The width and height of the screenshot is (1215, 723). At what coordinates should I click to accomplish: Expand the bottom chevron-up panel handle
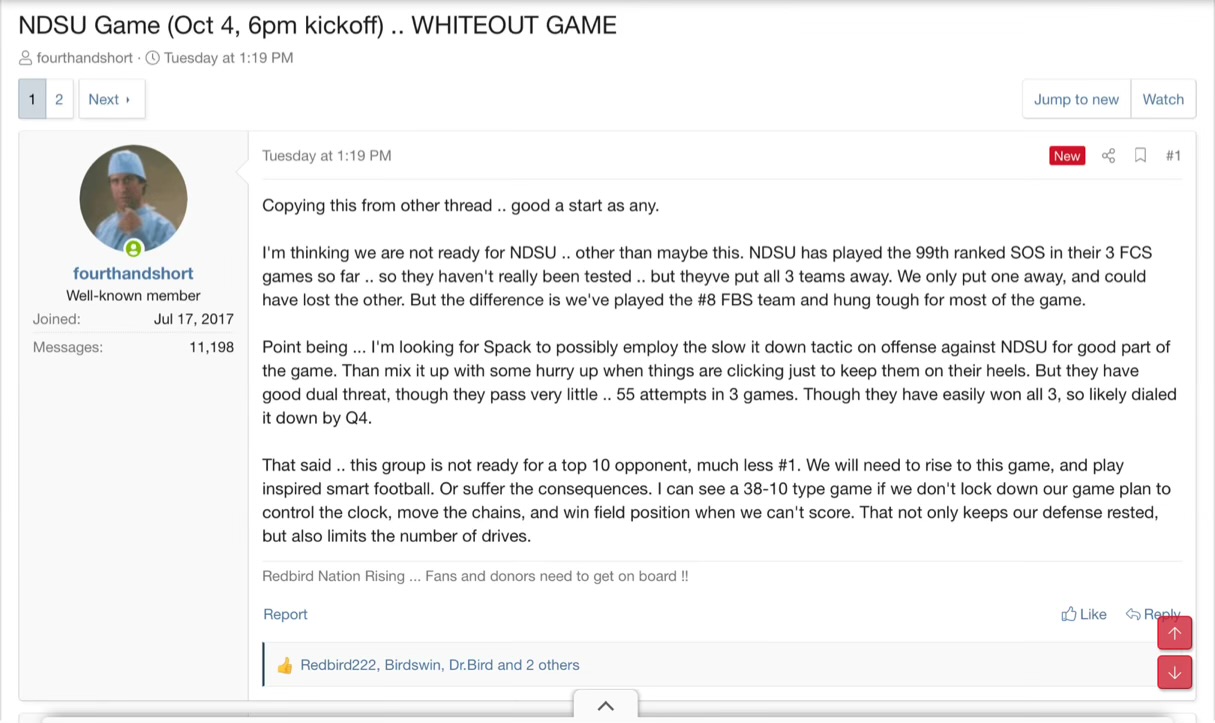tap(605, 706)
